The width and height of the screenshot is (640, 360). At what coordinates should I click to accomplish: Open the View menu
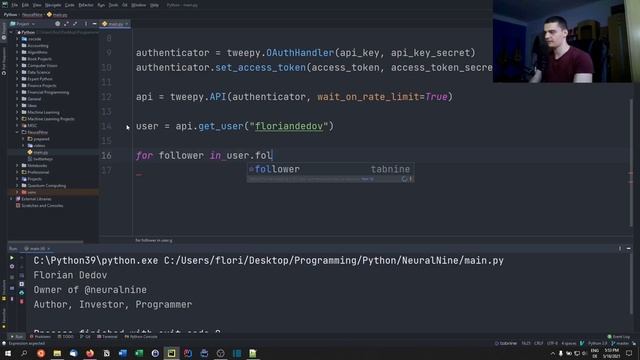point(37,5)
